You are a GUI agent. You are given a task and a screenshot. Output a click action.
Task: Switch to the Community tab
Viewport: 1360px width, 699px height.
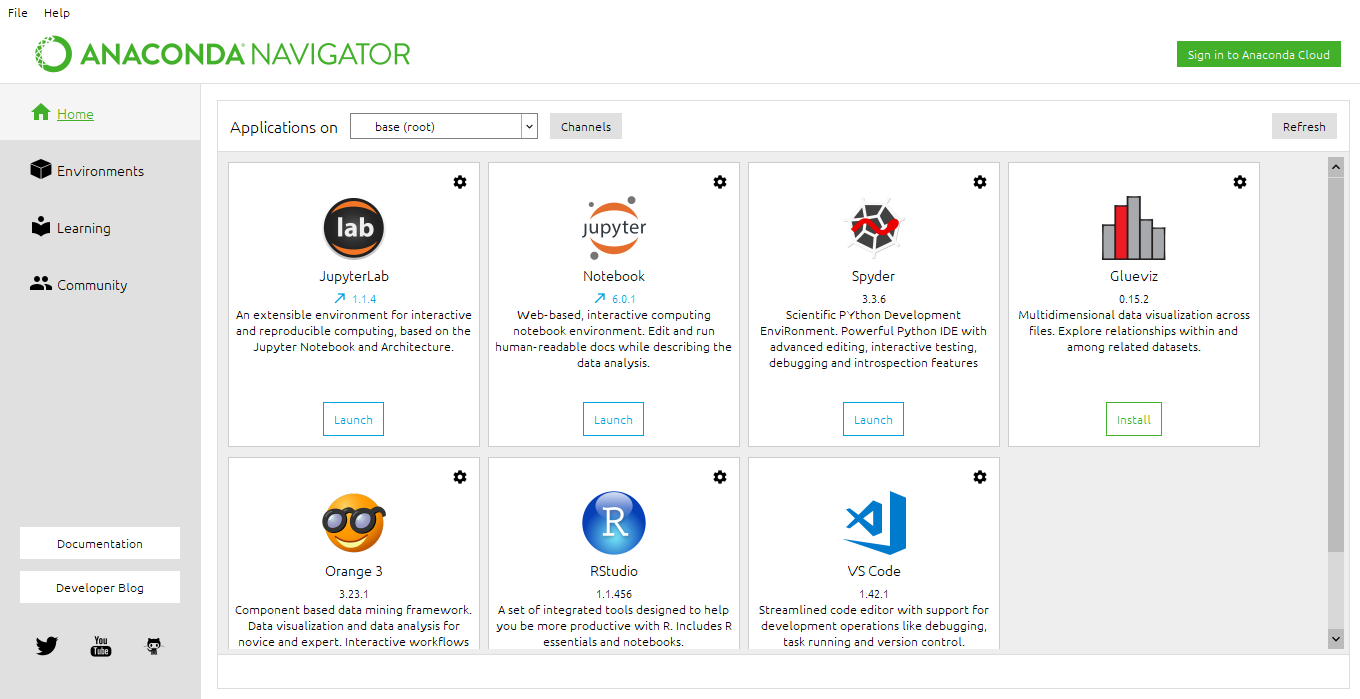point(100,284)
